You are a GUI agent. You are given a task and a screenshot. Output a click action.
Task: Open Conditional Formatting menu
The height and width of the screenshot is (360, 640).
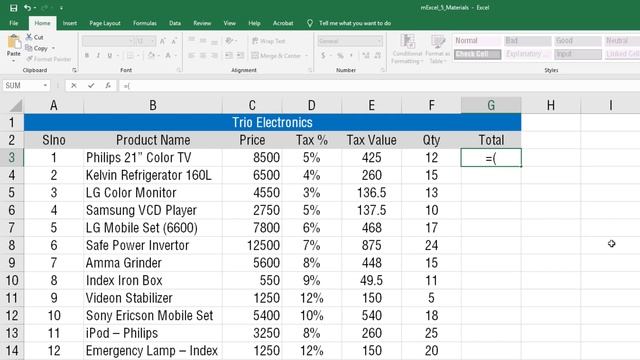(407, 49)
